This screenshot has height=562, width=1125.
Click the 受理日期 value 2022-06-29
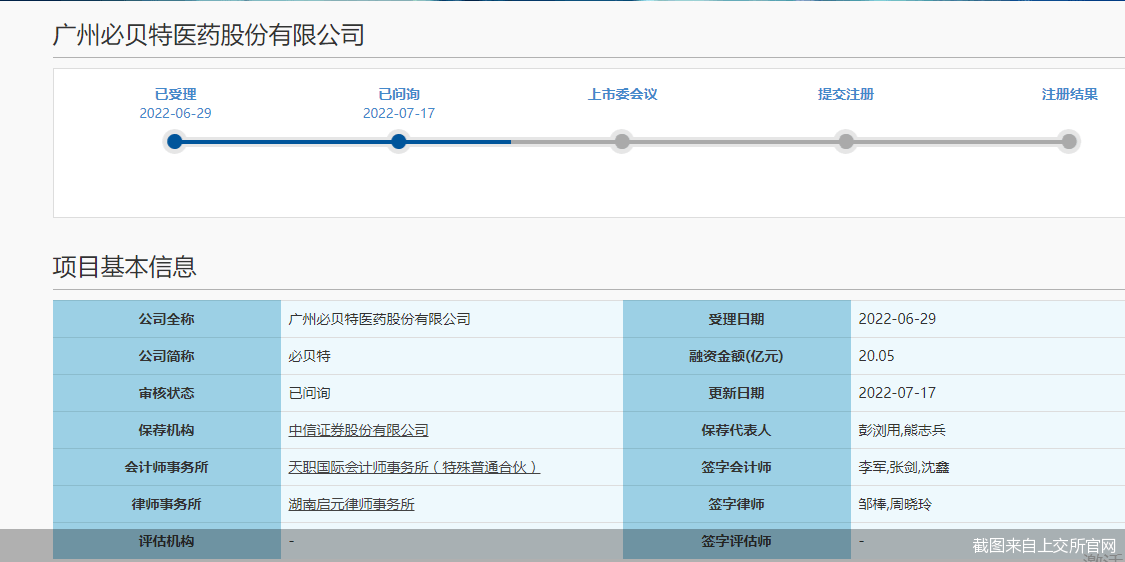(897, 319)
